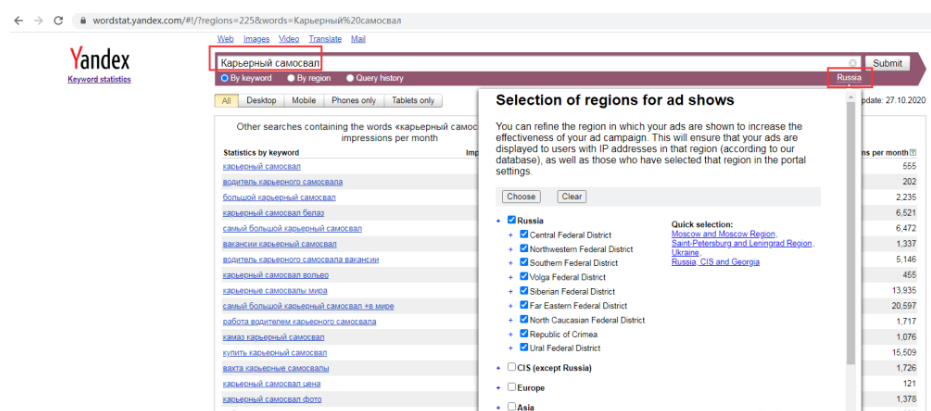Check the Europe checkbox
Screen dimensions: 931x411
point(512,387)
